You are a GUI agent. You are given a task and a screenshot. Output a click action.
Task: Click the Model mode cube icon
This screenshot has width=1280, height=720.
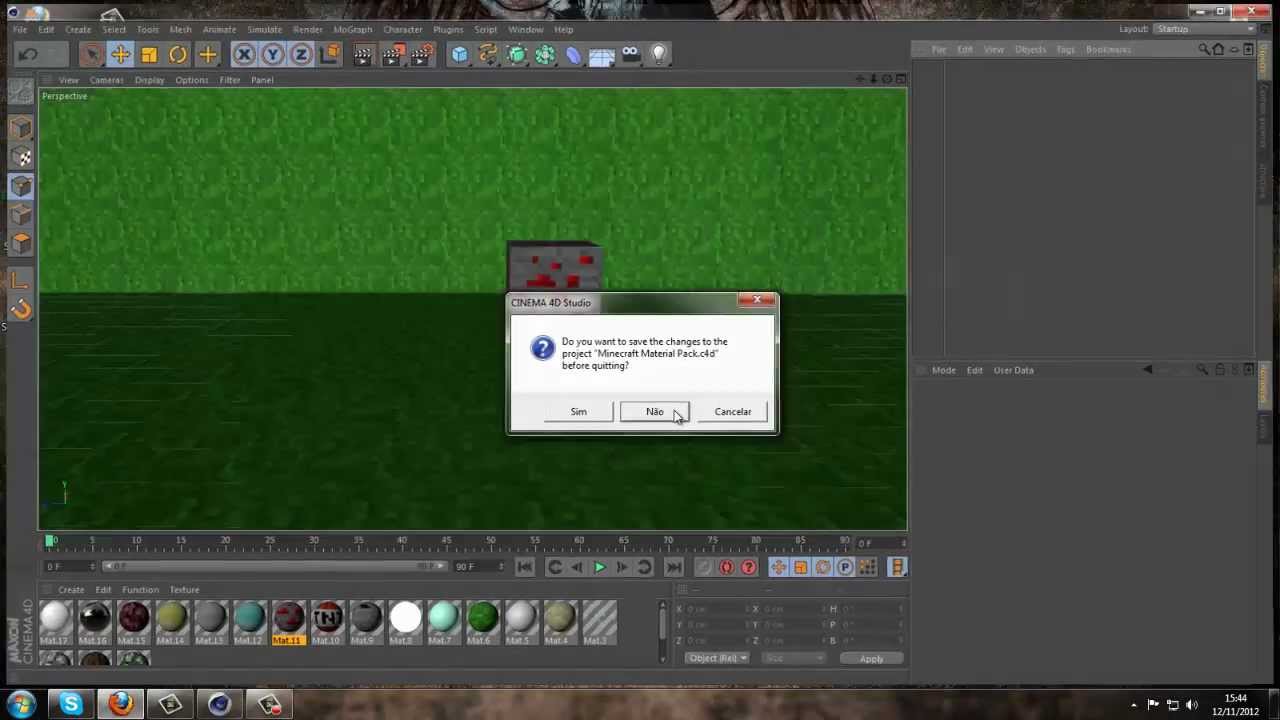coord(21,128)
